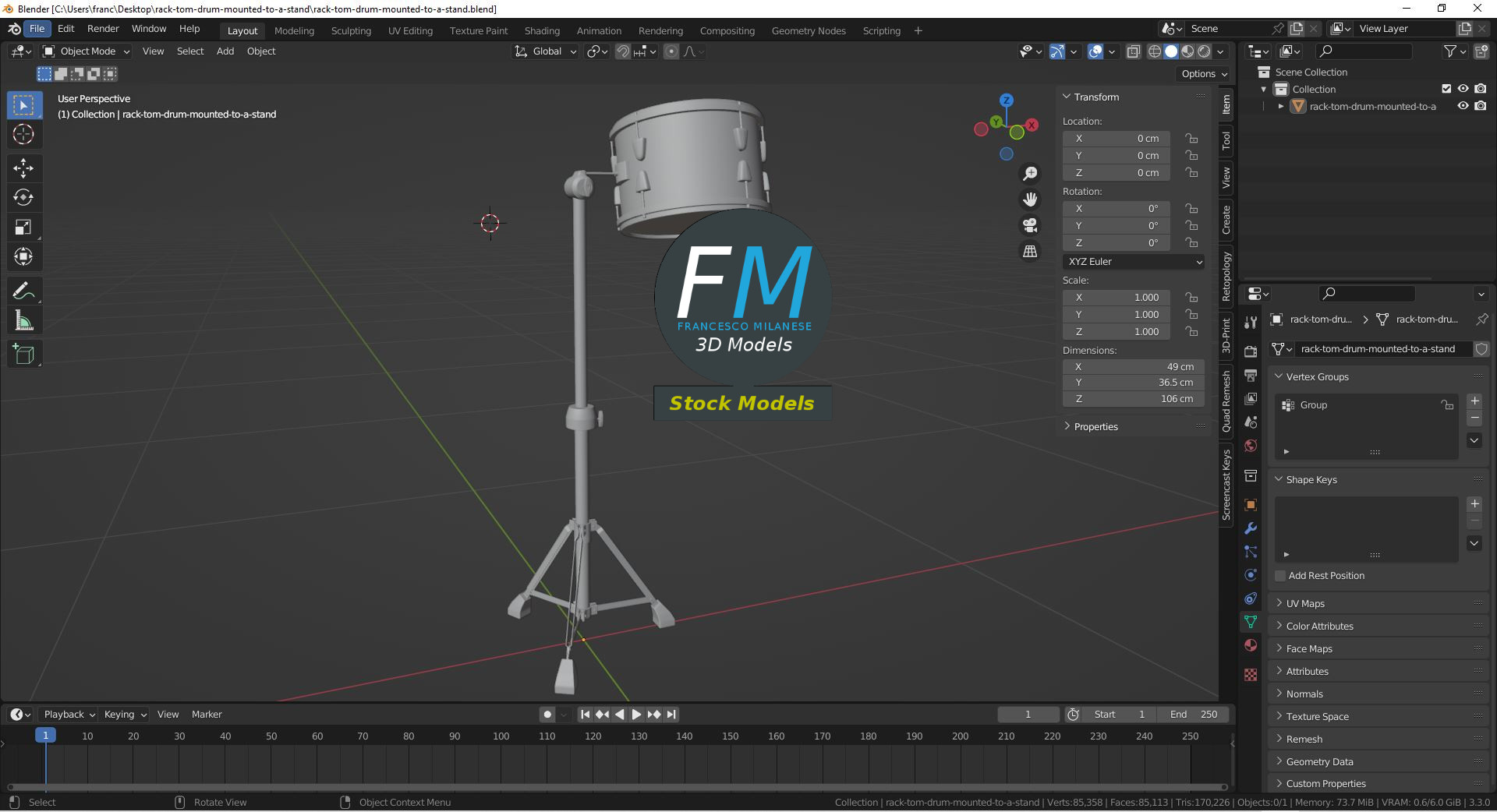
Task: Click the End frame field
Action: pos(1194,715)
